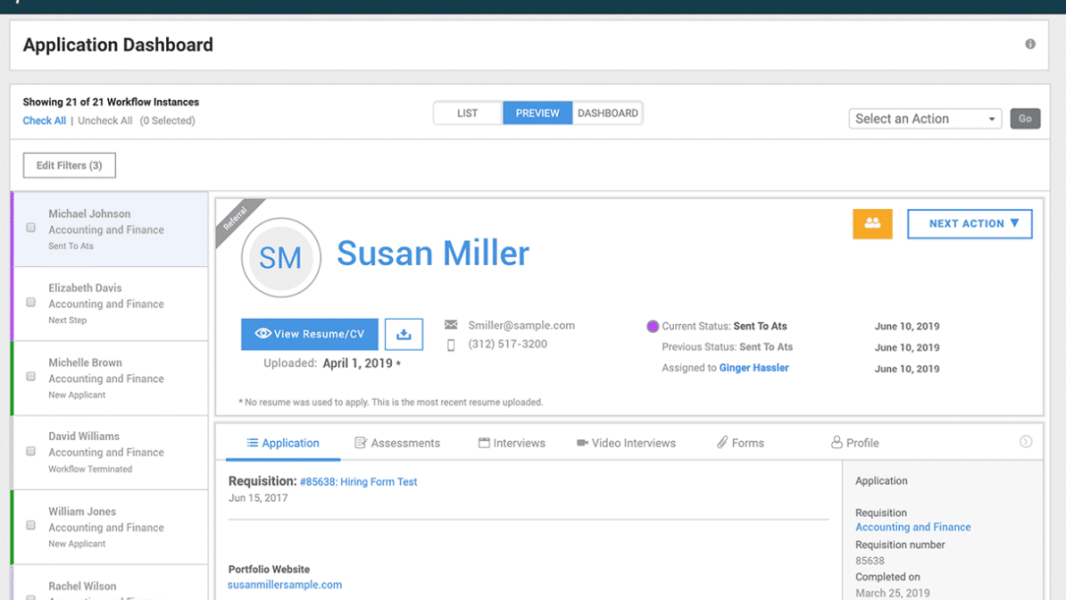Open the DASHBOARD view

(608, 113)
